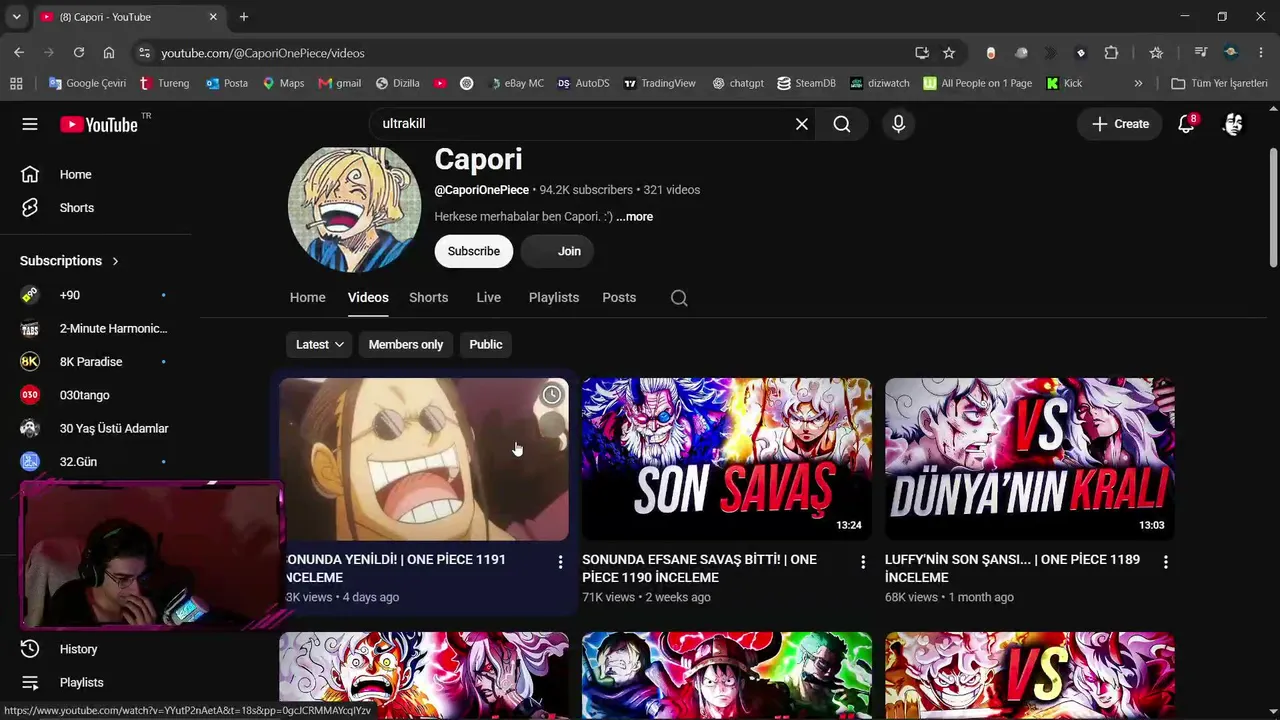1280x720 pixels.
Task: Reload the page
Action: click(79, 53)
